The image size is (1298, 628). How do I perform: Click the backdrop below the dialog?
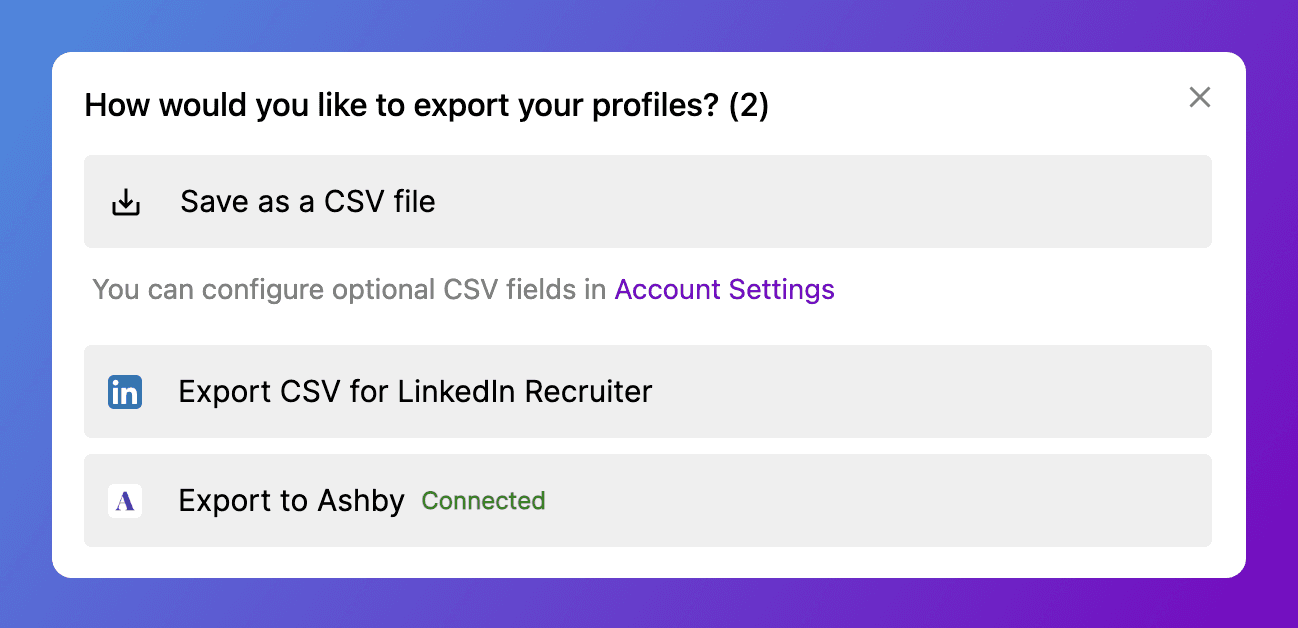tap(649, 604)
